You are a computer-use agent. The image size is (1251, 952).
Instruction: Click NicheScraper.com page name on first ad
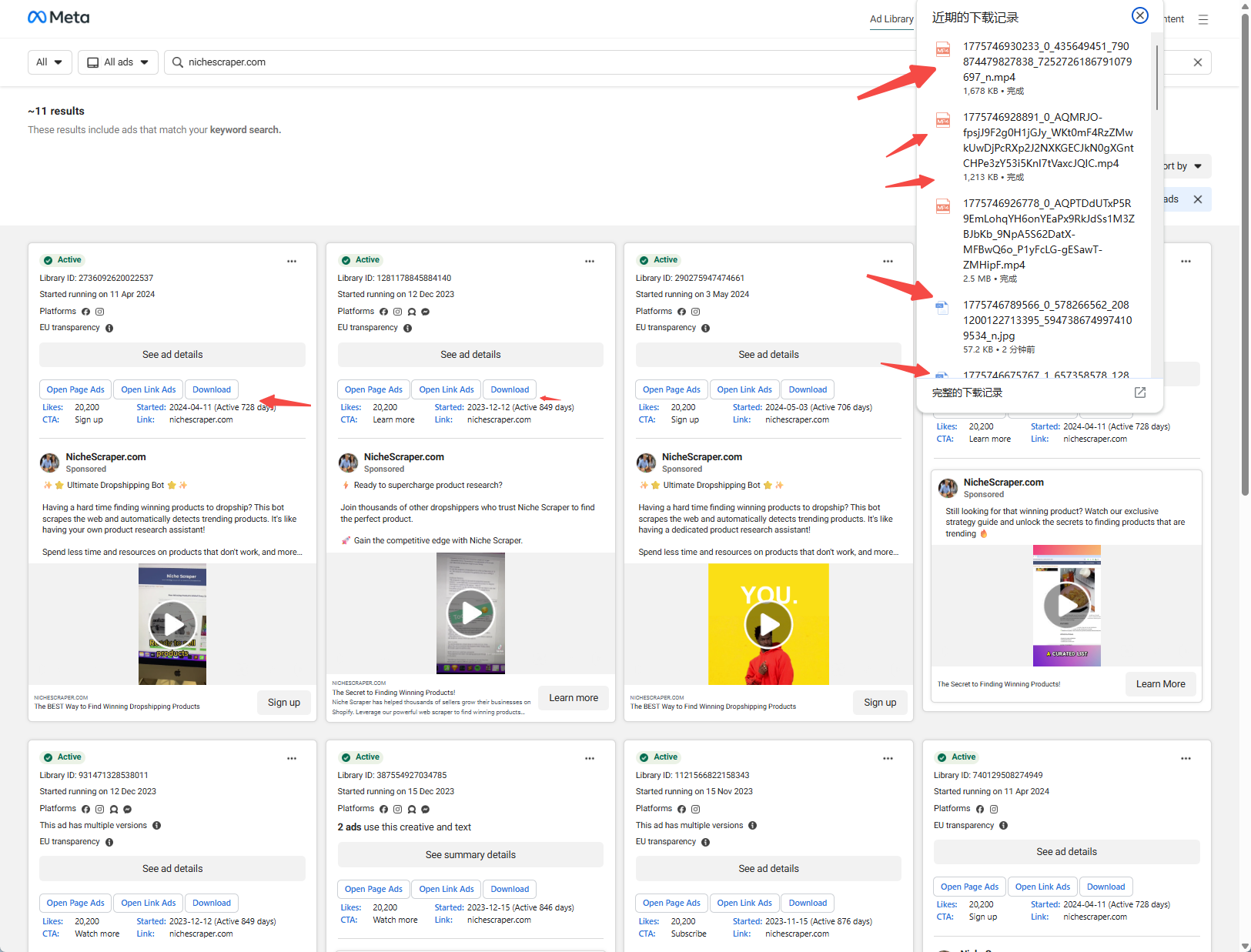105,457
